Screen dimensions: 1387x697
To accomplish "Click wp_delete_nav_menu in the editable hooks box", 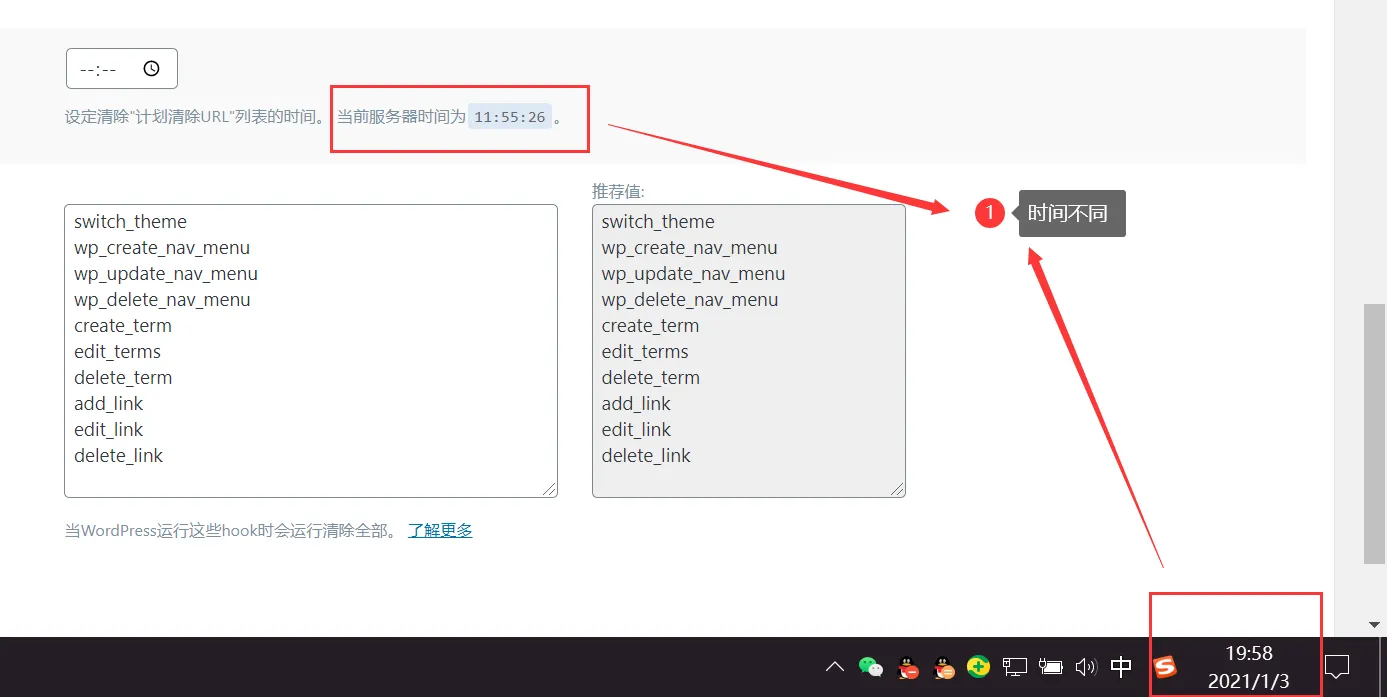I will coord(162,300).
